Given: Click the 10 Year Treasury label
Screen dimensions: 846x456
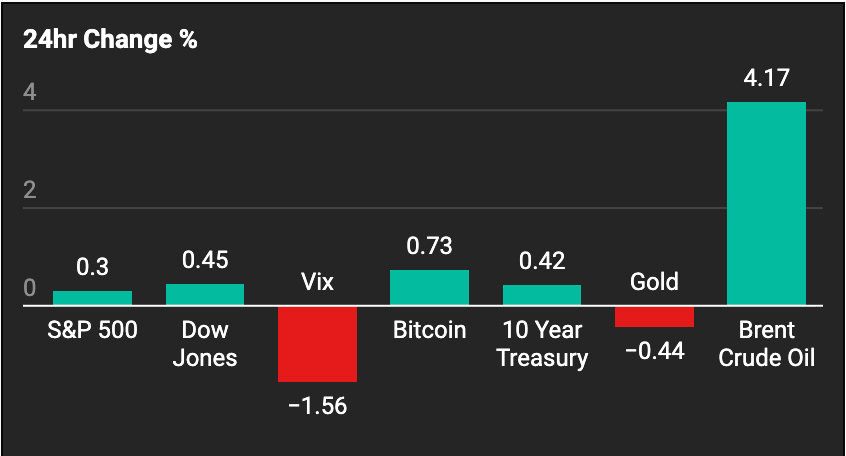Looking at the screenshot, I should (x=542, y=344).
